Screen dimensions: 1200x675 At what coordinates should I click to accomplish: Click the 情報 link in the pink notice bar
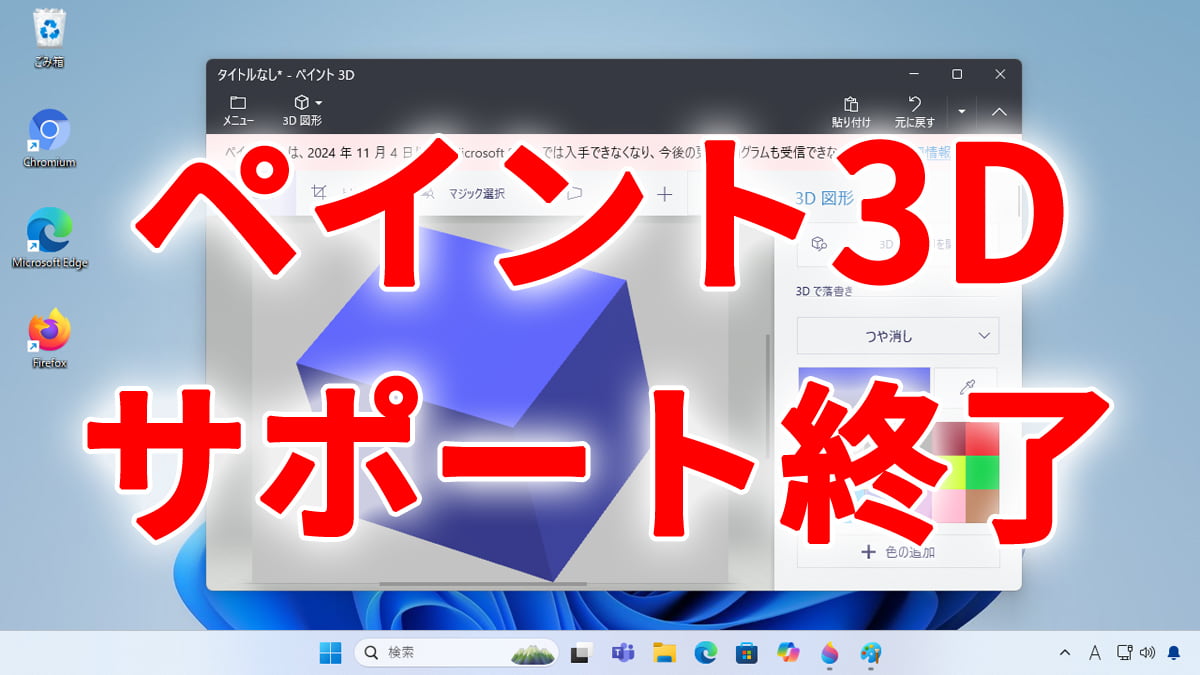(937, 152)
